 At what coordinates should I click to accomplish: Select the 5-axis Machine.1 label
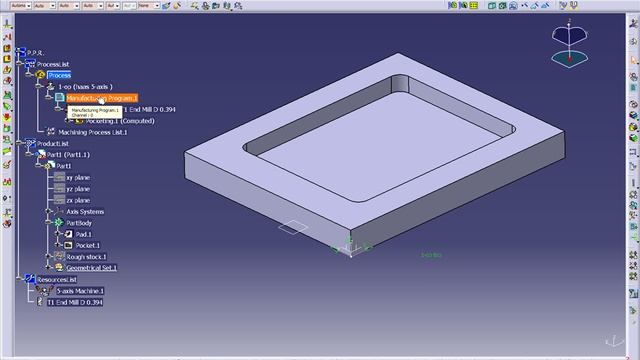click(x=80, y=291)
